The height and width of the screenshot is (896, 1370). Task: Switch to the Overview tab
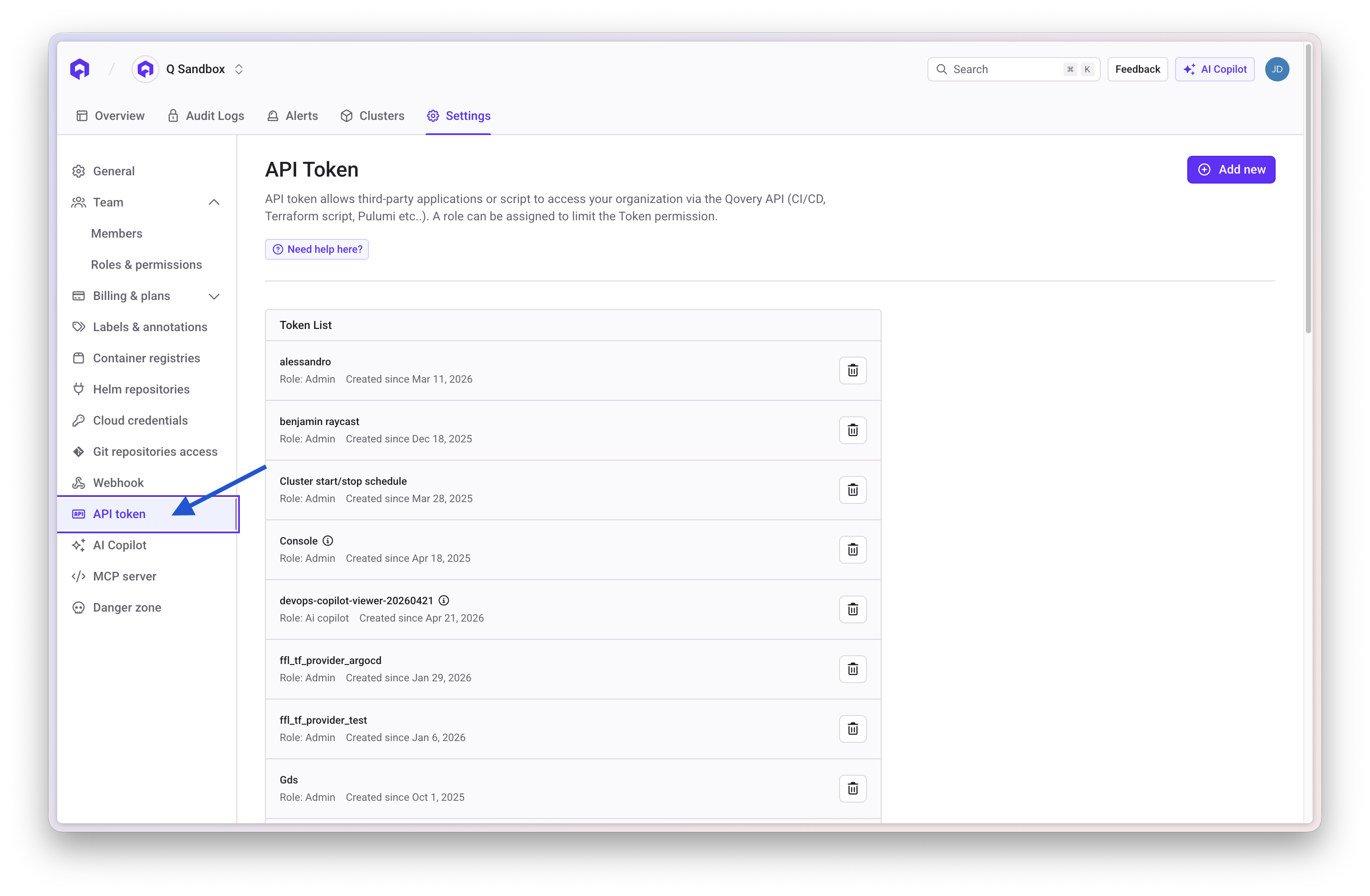(x=110, y=116)
